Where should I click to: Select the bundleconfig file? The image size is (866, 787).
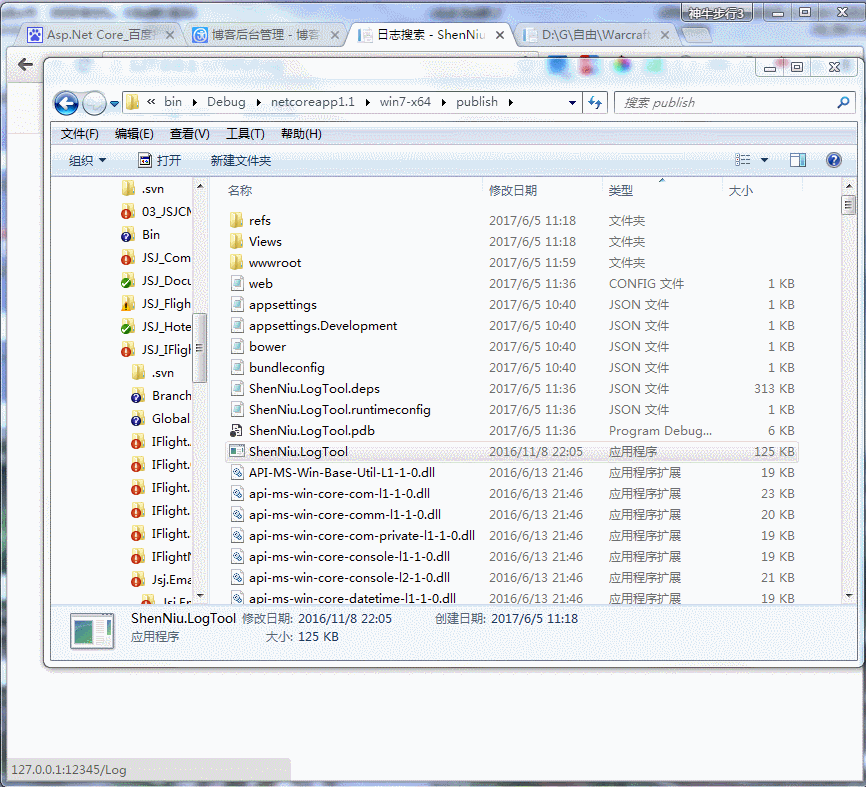pos(287,368)
